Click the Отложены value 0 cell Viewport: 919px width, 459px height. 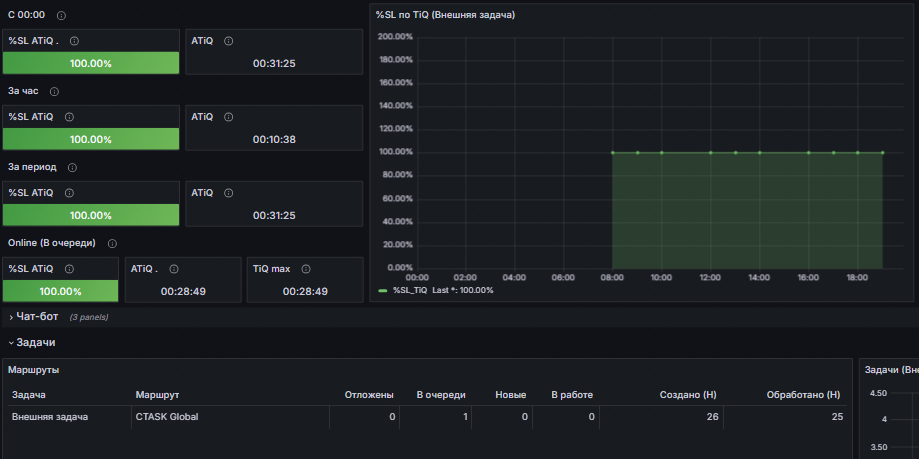pos(364,417)
